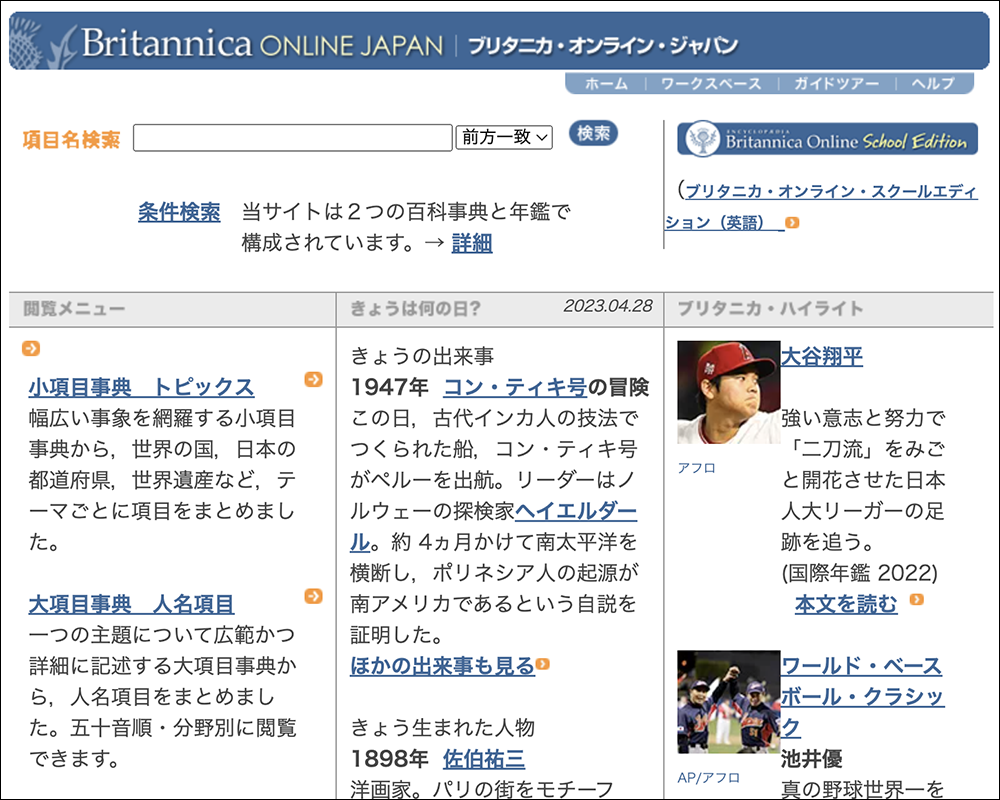Screen dimensions: 1000x800
Task: Open the 条件検索 advanced search link
Action: tap(179, 212)
